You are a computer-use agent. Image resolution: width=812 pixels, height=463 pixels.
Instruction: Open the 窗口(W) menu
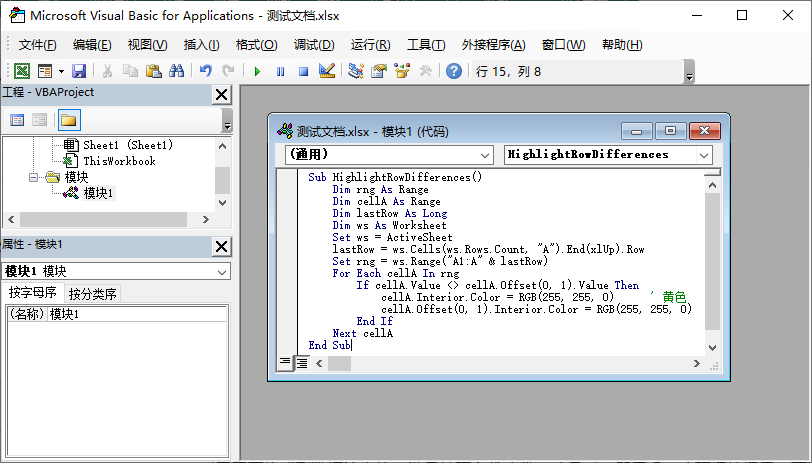pyautogui.click(x=563, y=45)
